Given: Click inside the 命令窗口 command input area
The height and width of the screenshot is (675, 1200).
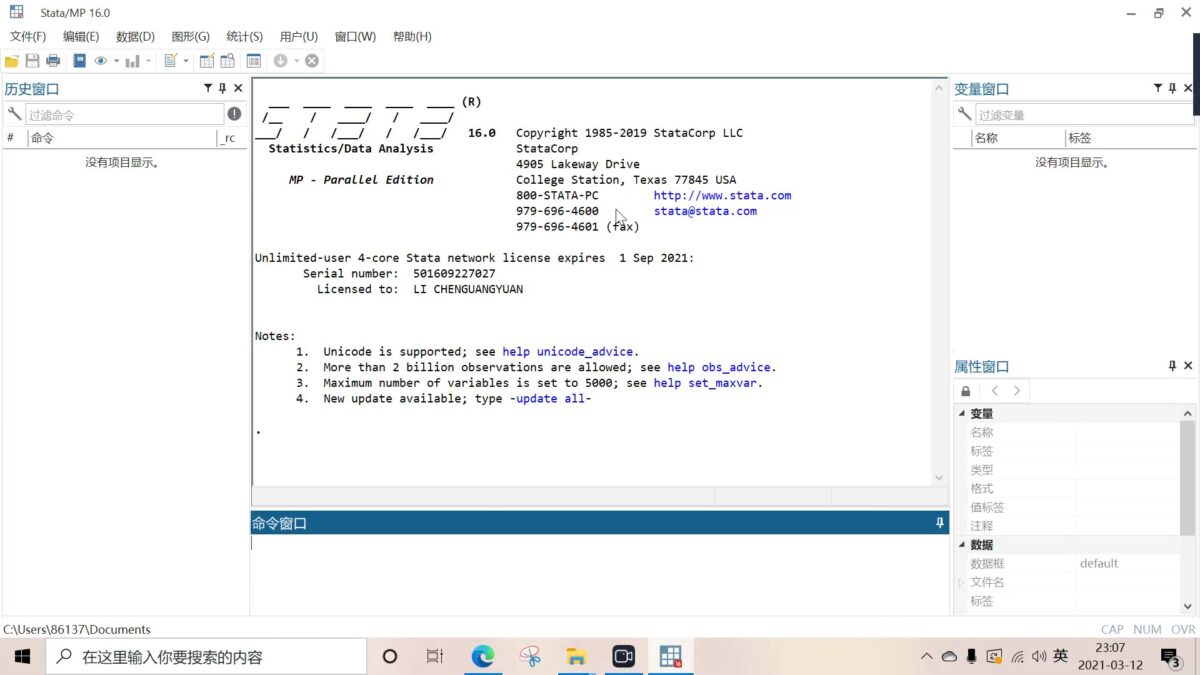Looking at the screenshot, I should click(598, 574).
